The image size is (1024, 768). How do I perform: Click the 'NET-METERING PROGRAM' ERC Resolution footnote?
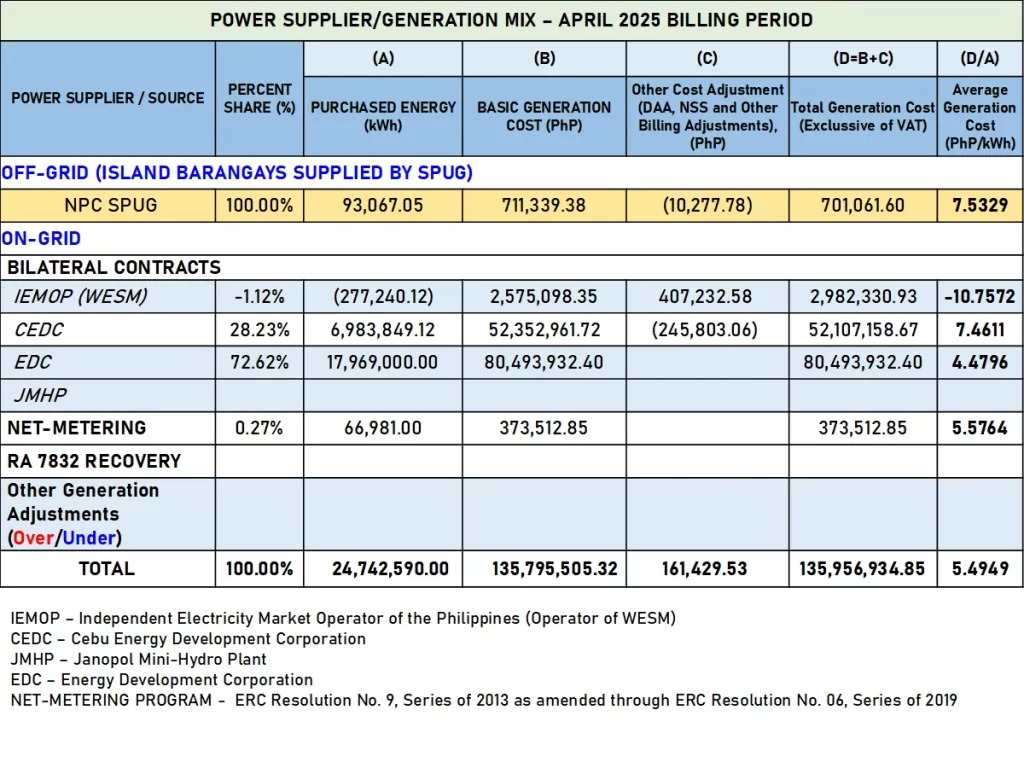[x=483, y=700]
